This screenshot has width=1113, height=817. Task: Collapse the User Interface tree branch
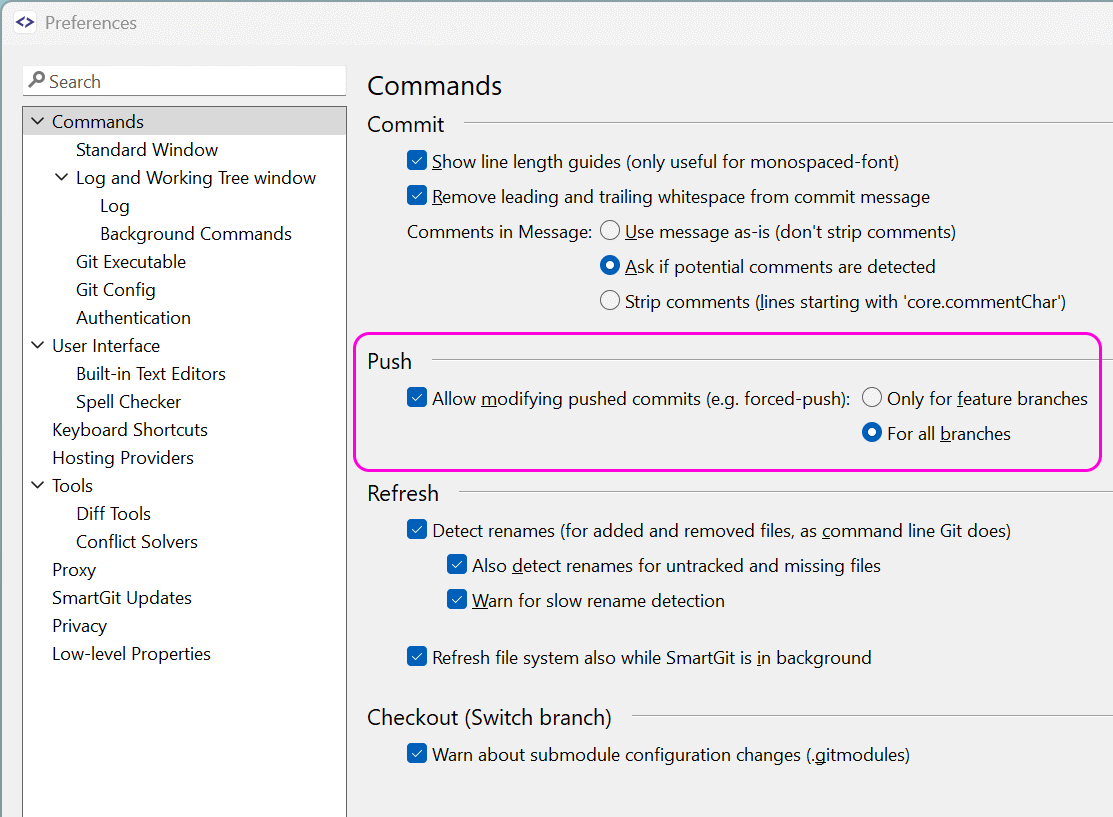pos(37,345)
